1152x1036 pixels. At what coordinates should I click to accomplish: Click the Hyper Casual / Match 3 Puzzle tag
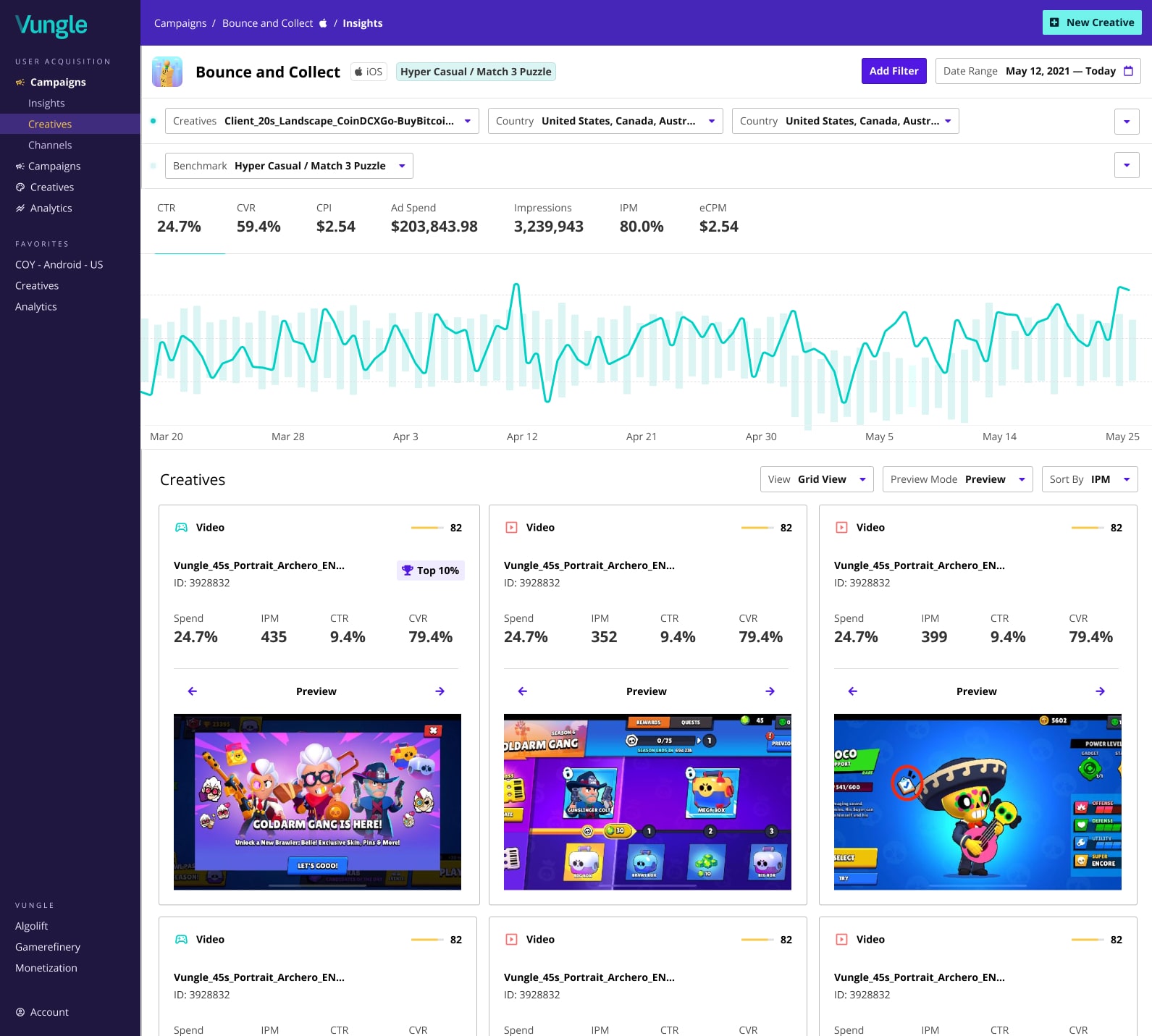point(476,72)
